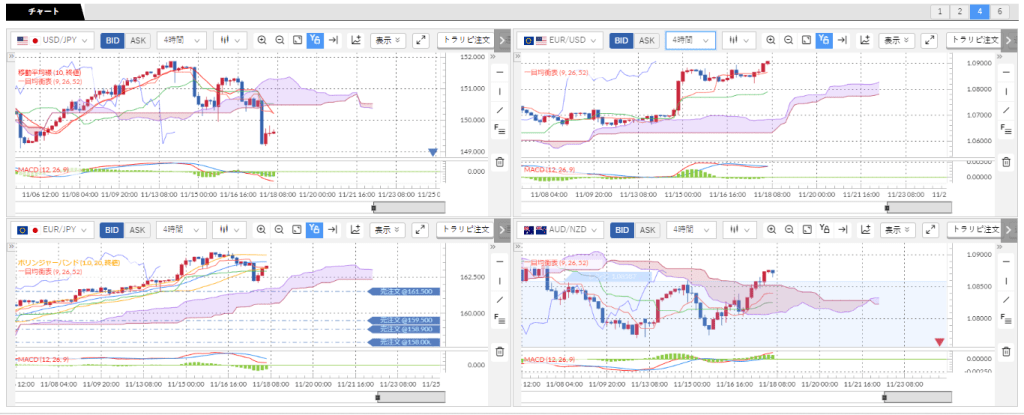Viewport: 1024px width, 415px height.
Task: Enable Y-axis lock on AUD/NZD chart
Action: click(x=824, y=230)
